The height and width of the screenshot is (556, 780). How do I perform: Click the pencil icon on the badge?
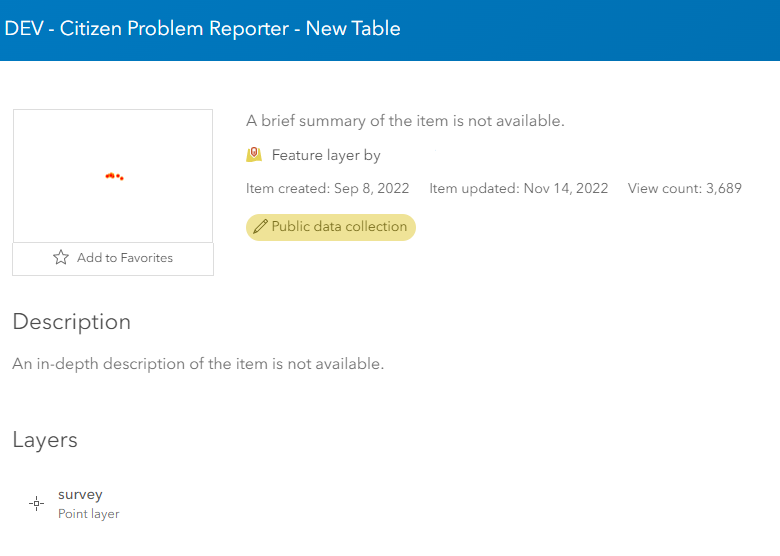261,227
